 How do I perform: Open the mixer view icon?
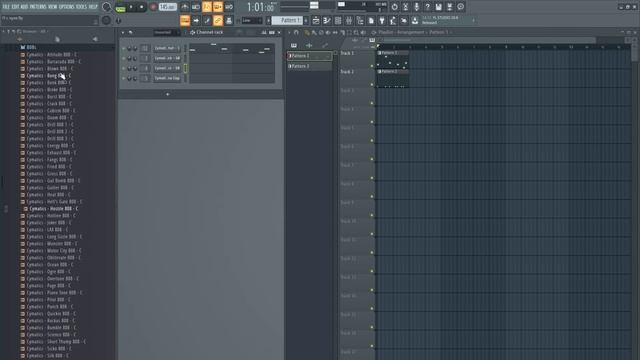349,20
